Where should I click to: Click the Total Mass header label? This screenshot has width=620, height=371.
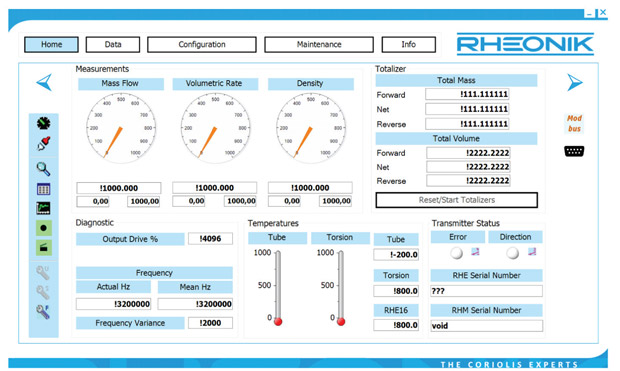coord(456,80)
